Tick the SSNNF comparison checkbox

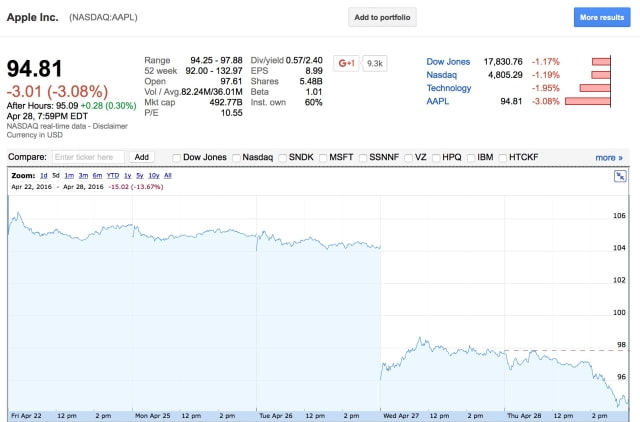362,158
